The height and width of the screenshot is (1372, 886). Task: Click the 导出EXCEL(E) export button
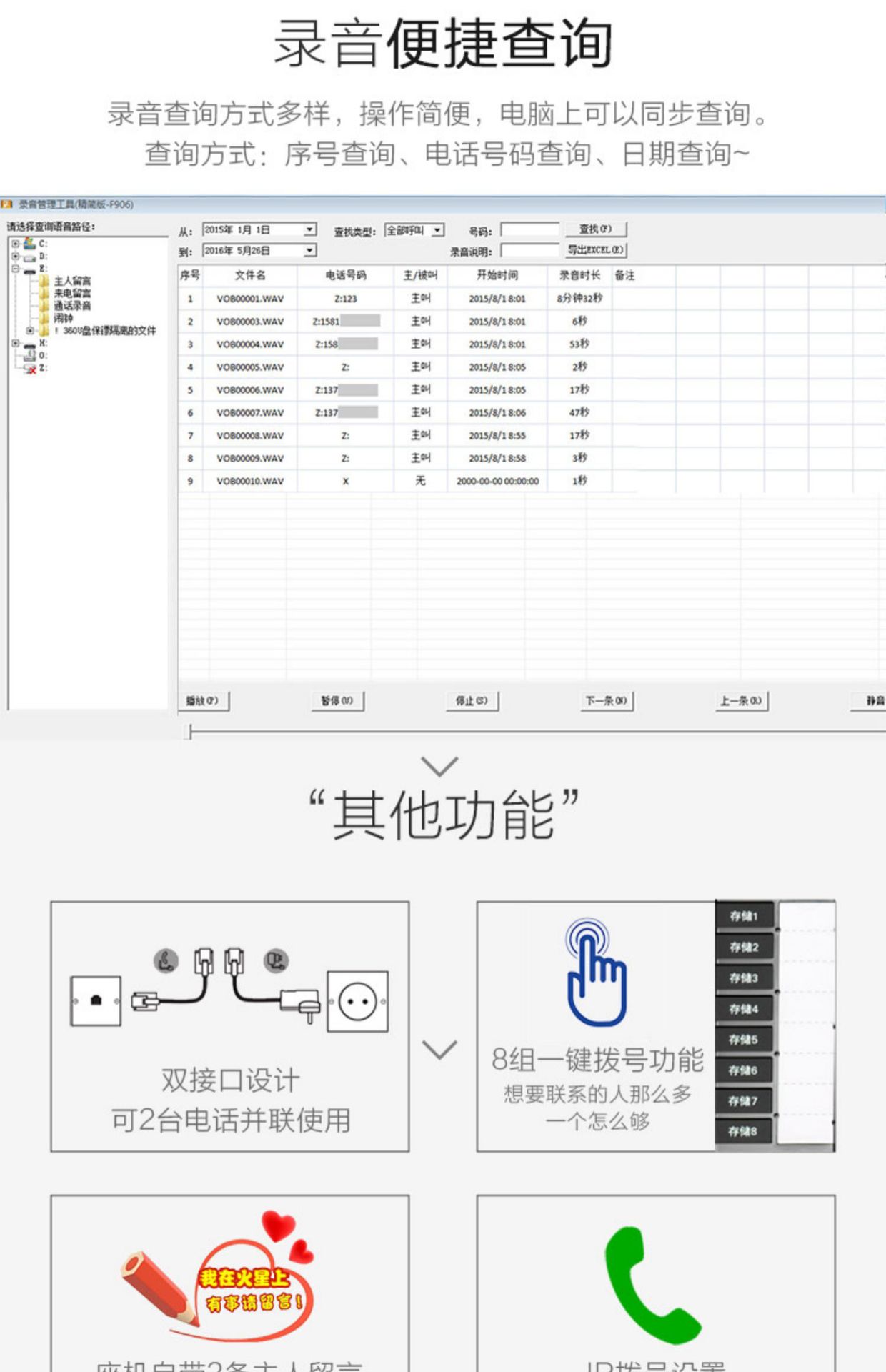click(x=596, y=250)
